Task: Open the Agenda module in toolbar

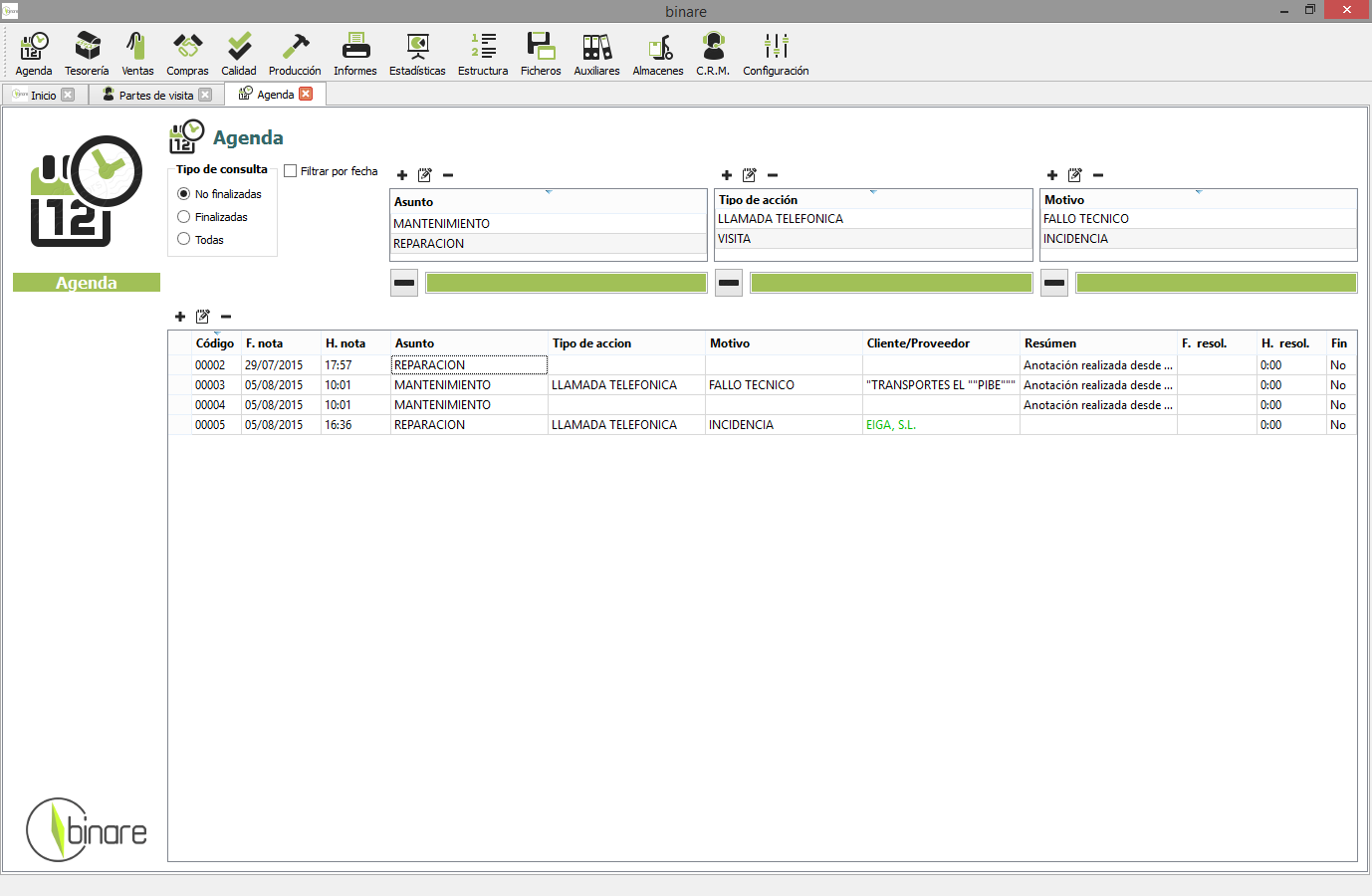Action: pos(34,54)
